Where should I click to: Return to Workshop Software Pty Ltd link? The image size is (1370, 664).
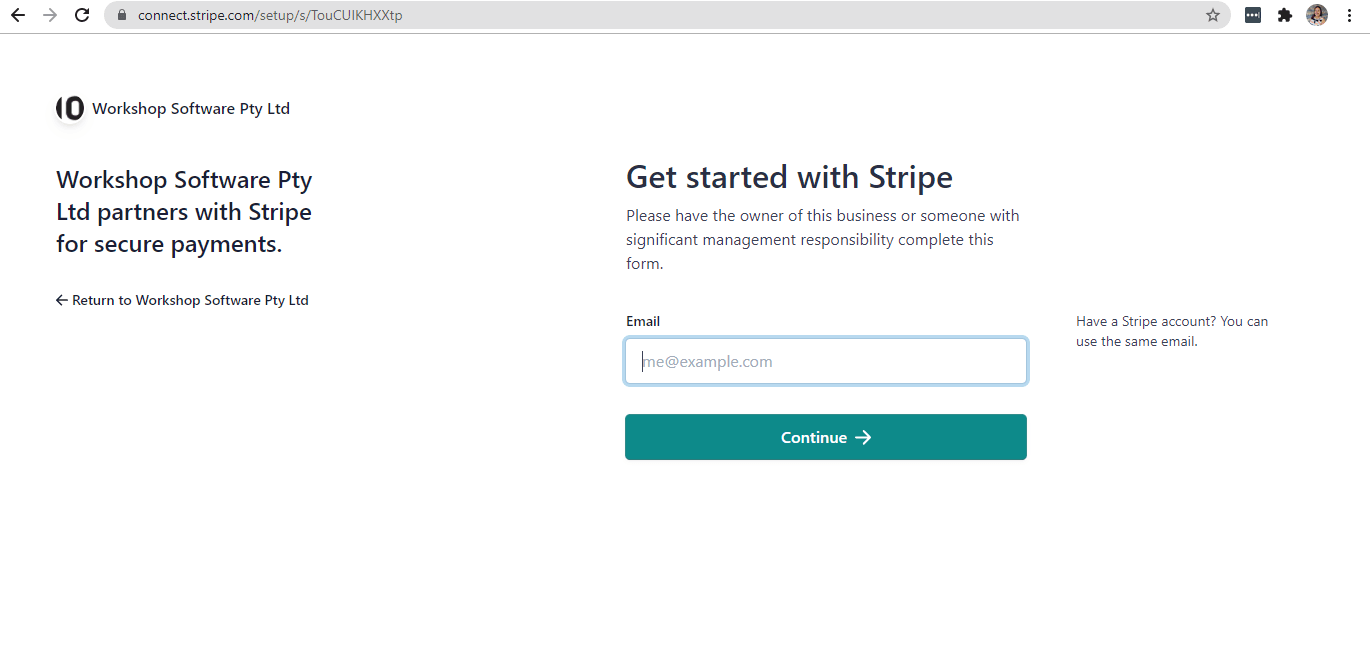pyautogui.click(x=182, y=300)
